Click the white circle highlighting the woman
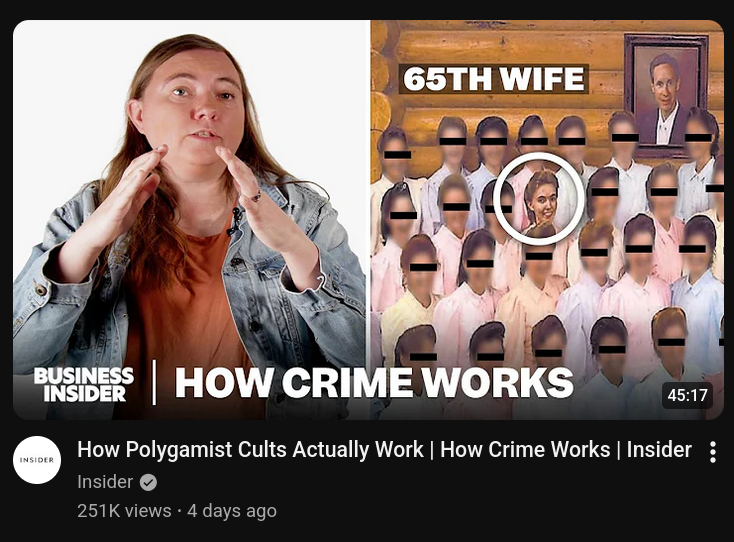Screen dimensions: 734x542 tap(539, 198)
